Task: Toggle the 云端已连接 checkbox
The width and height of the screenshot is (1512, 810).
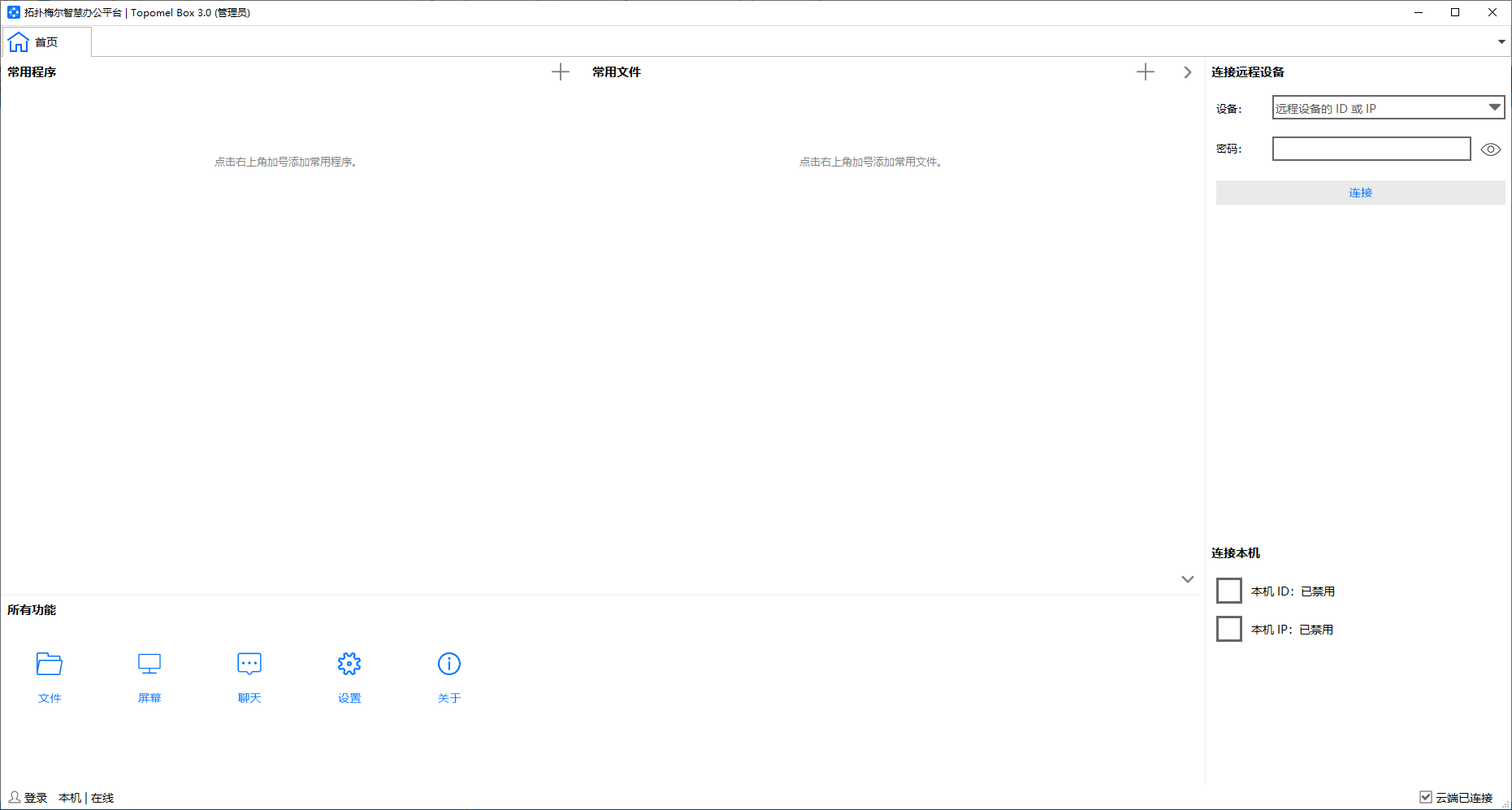Action: pos(1426,797)
